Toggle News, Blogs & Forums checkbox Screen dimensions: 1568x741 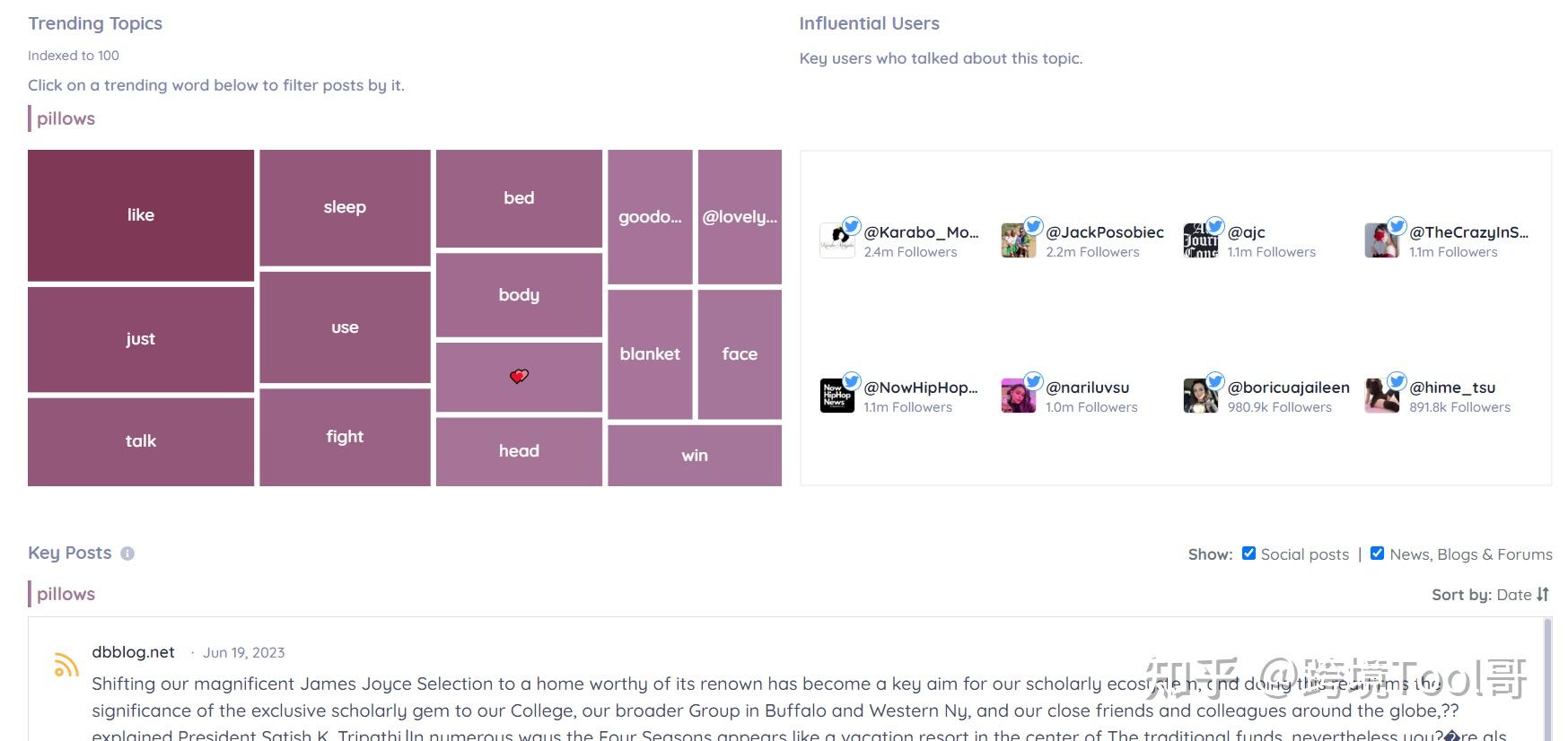pos(1377,554)
